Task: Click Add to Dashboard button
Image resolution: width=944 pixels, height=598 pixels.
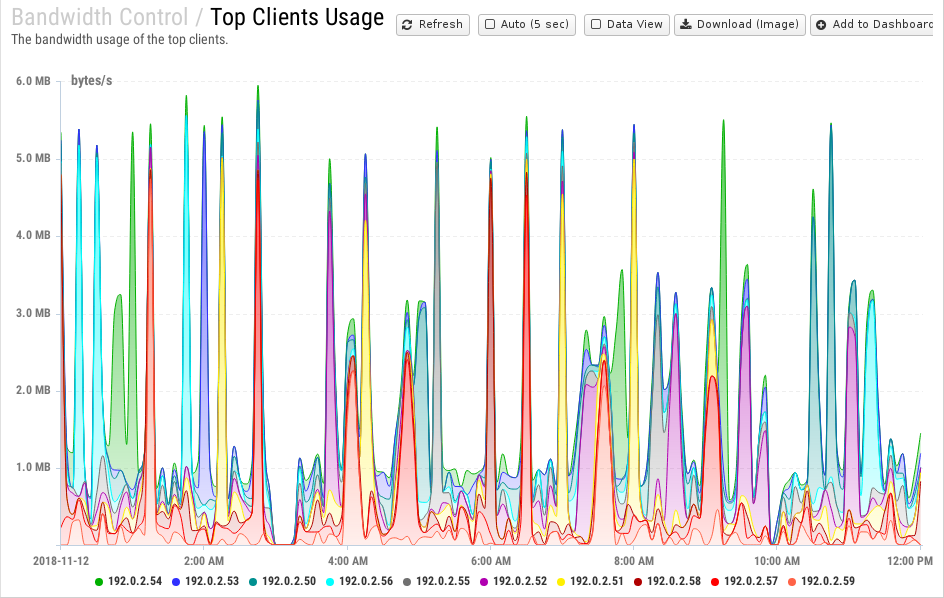Action: click(x=874, y=25)
